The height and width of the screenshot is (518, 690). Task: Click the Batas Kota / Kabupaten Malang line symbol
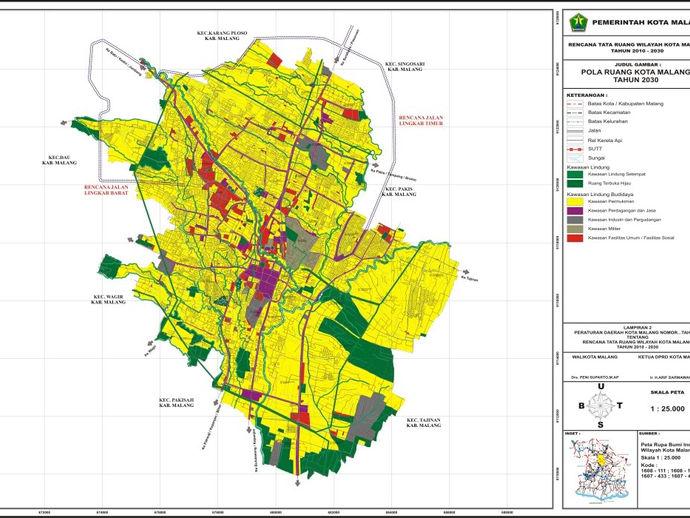point(575,104)
